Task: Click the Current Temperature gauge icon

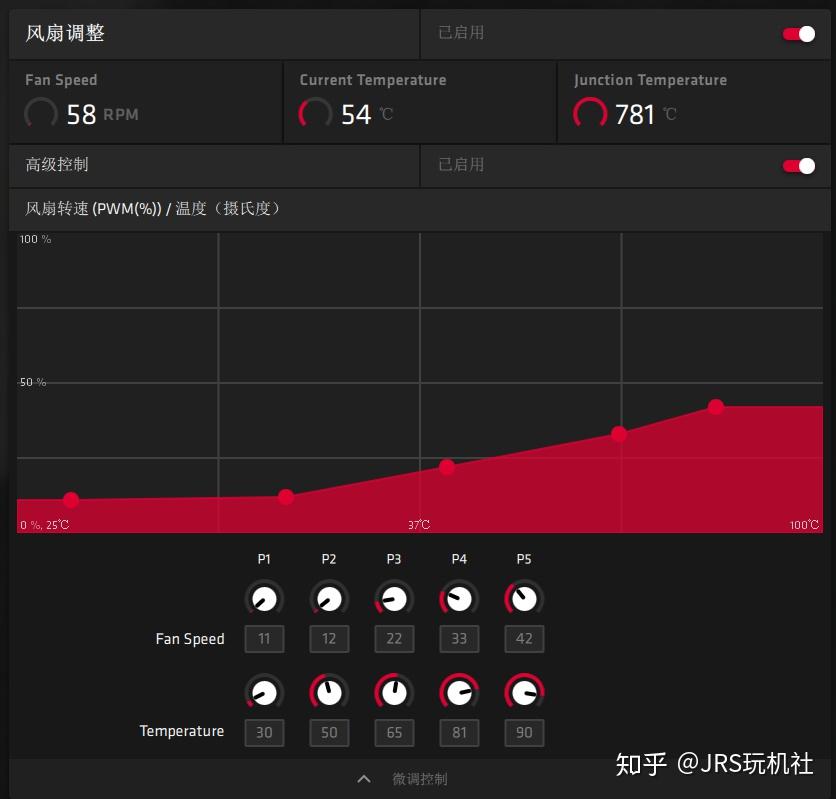Action: tap(315, 114)
